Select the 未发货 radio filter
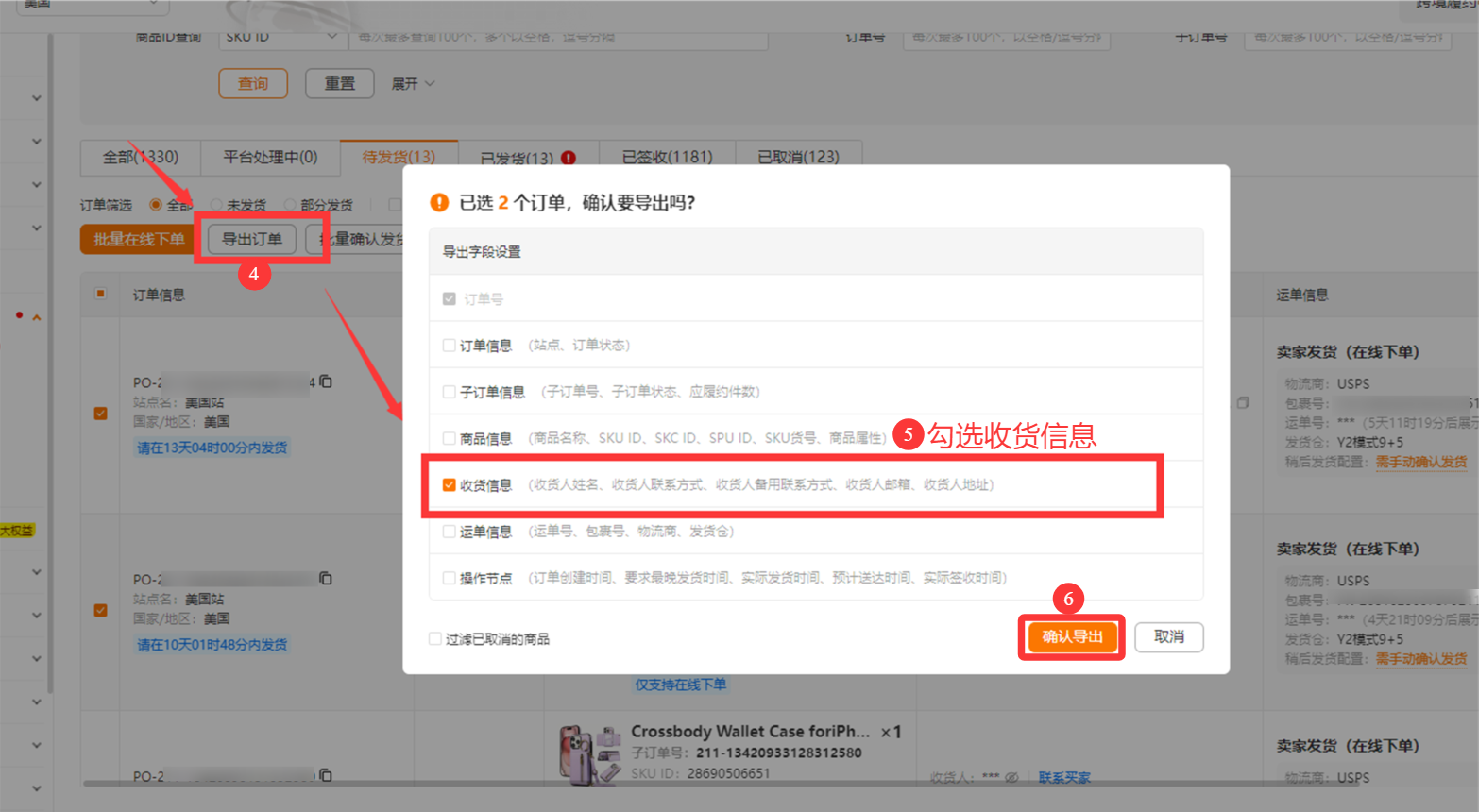 click(217, 205)
